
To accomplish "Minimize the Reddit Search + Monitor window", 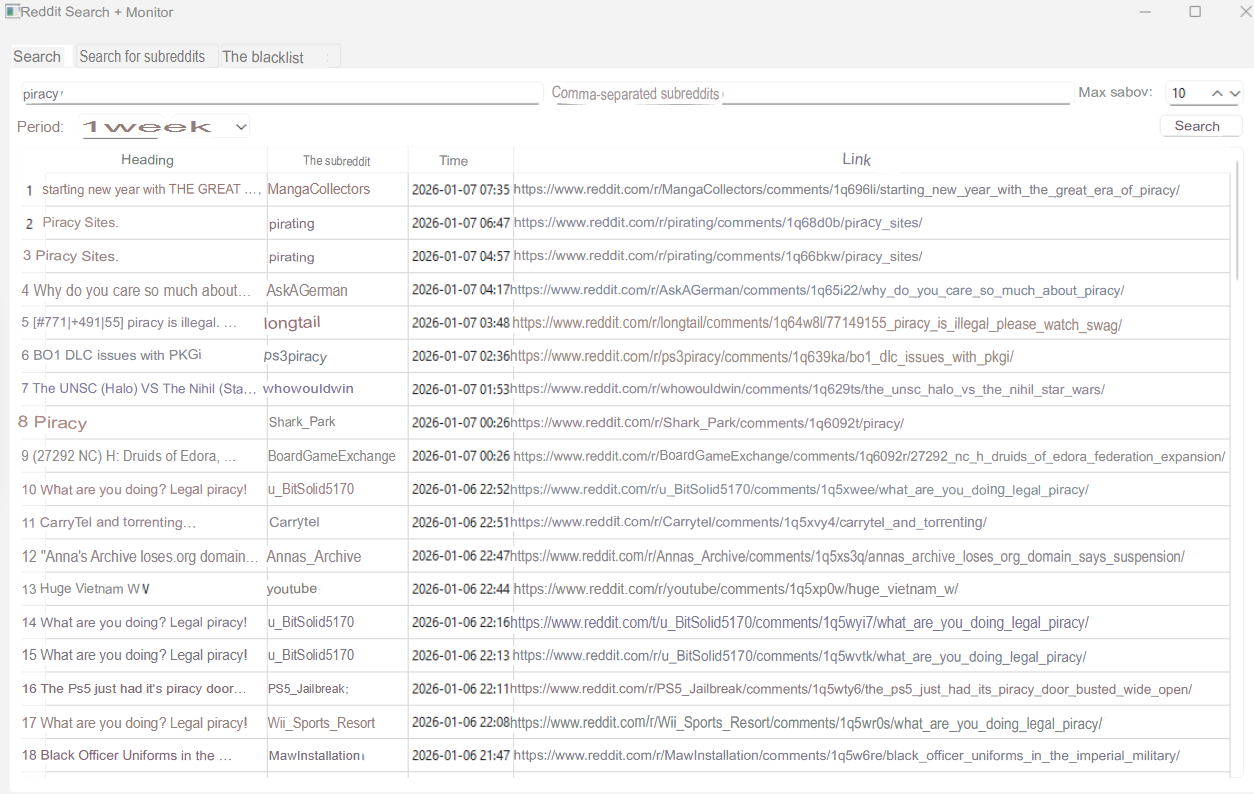I will coord(1146,12).
